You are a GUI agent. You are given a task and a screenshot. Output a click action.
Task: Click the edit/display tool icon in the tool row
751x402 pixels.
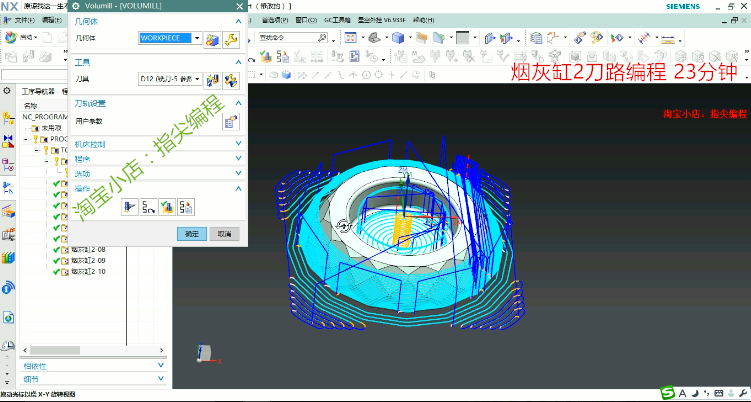point(231,80)
